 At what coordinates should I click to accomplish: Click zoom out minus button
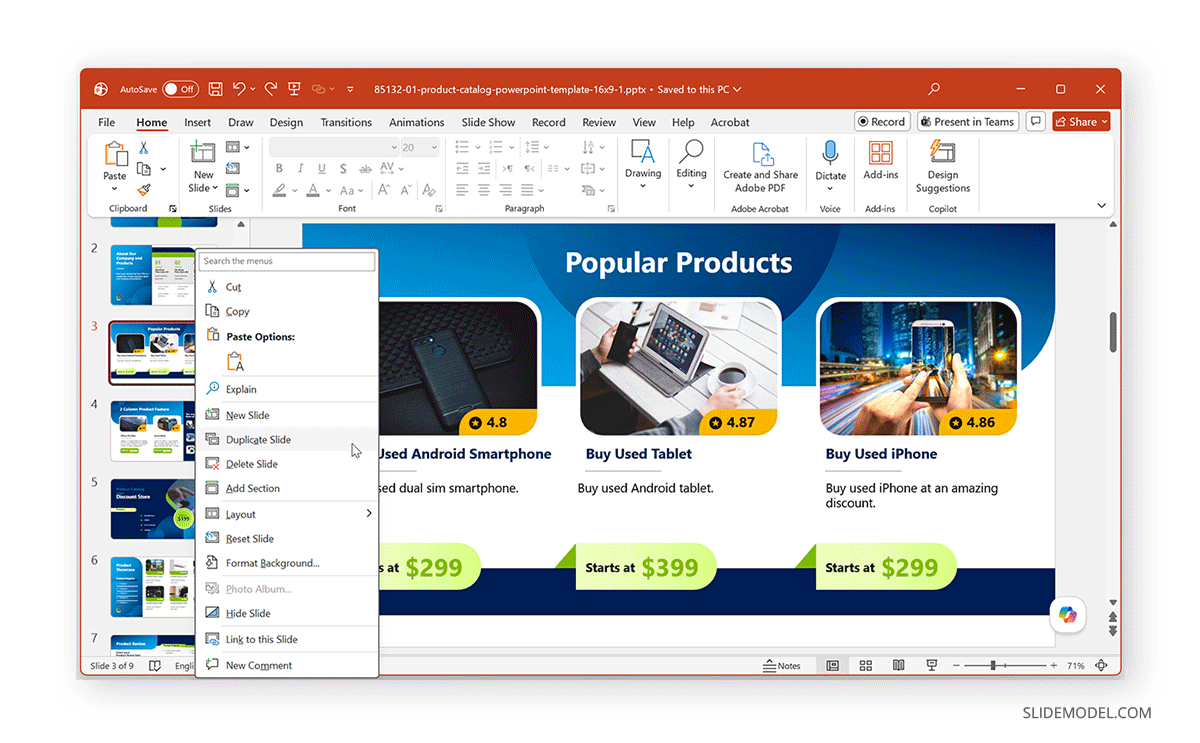click(956, 665)
